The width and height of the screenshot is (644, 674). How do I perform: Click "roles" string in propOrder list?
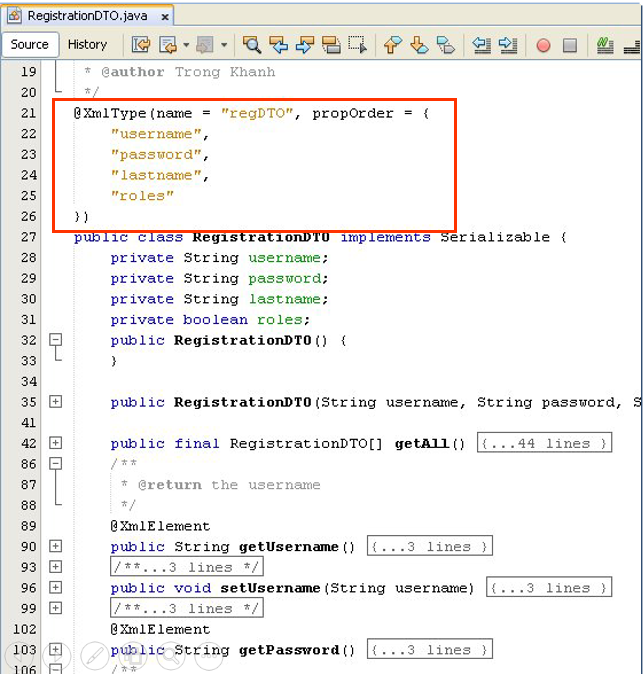click(x=143, y=196)
